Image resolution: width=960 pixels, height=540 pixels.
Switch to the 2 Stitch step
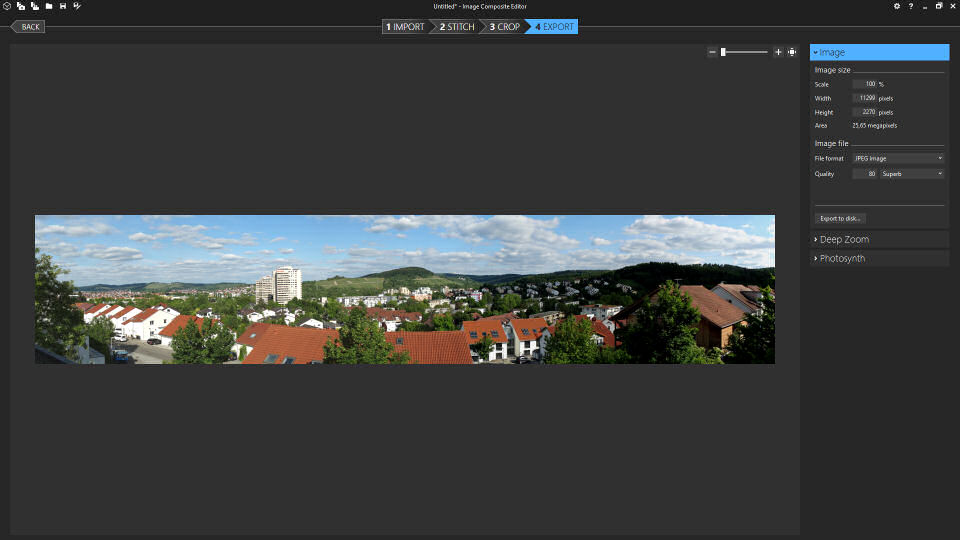coord(456,27)
